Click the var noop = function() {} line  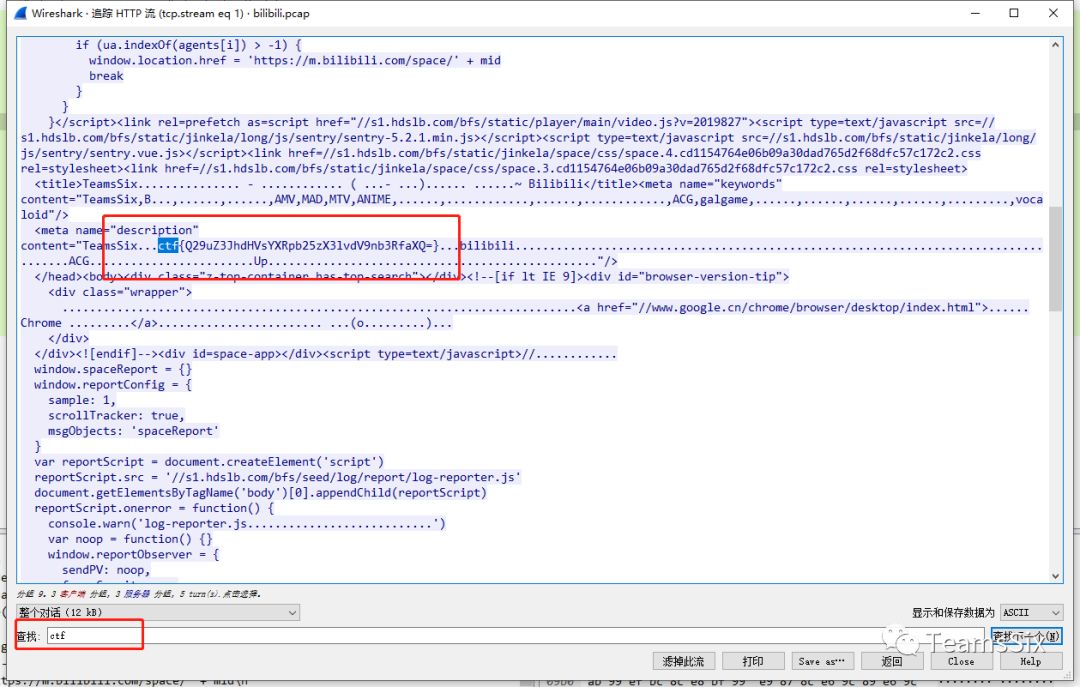click(x=130, y=539)
